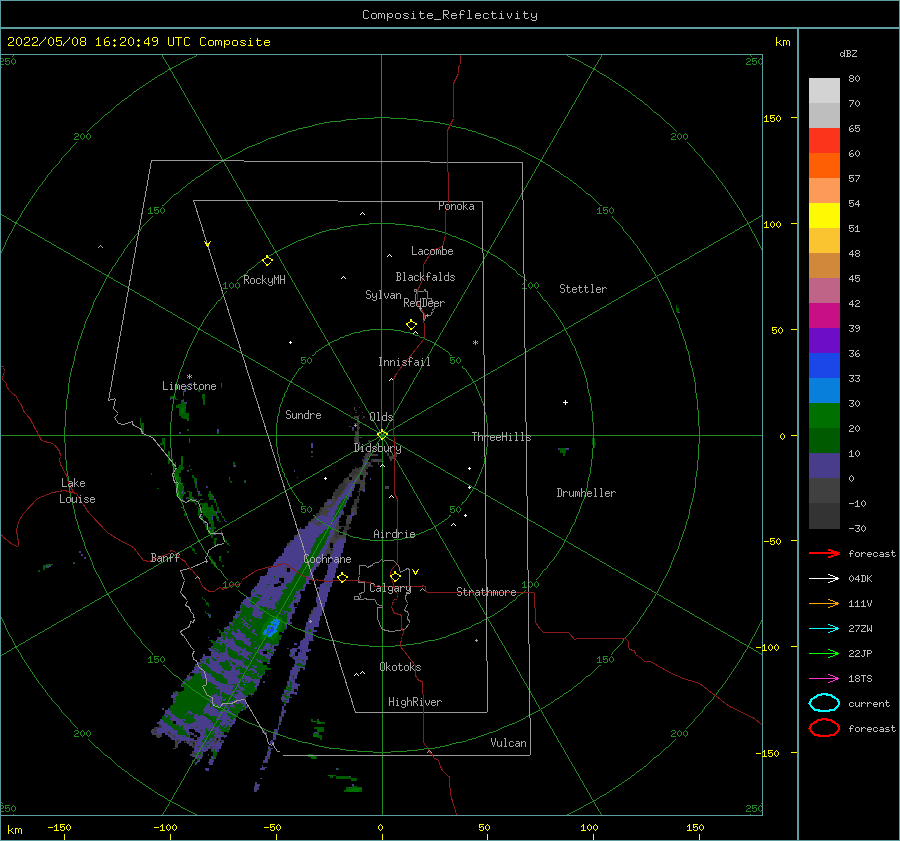Click the Innisfail label
Screen dimensions: 900x841
point(404,362)
